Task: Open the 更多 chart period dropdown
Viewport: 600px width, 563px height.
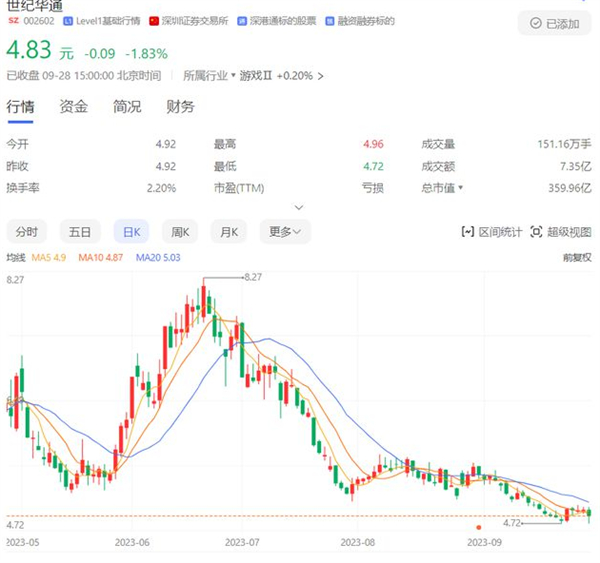Action: 285,232
